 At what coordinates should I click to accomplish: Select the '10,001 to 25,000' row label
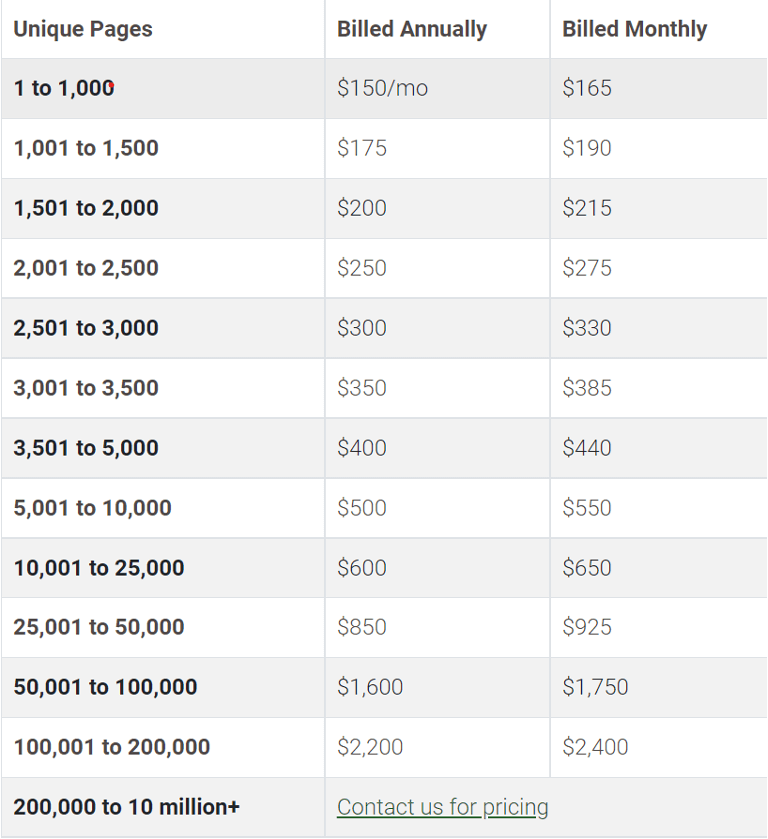click(x=99, y=568)
